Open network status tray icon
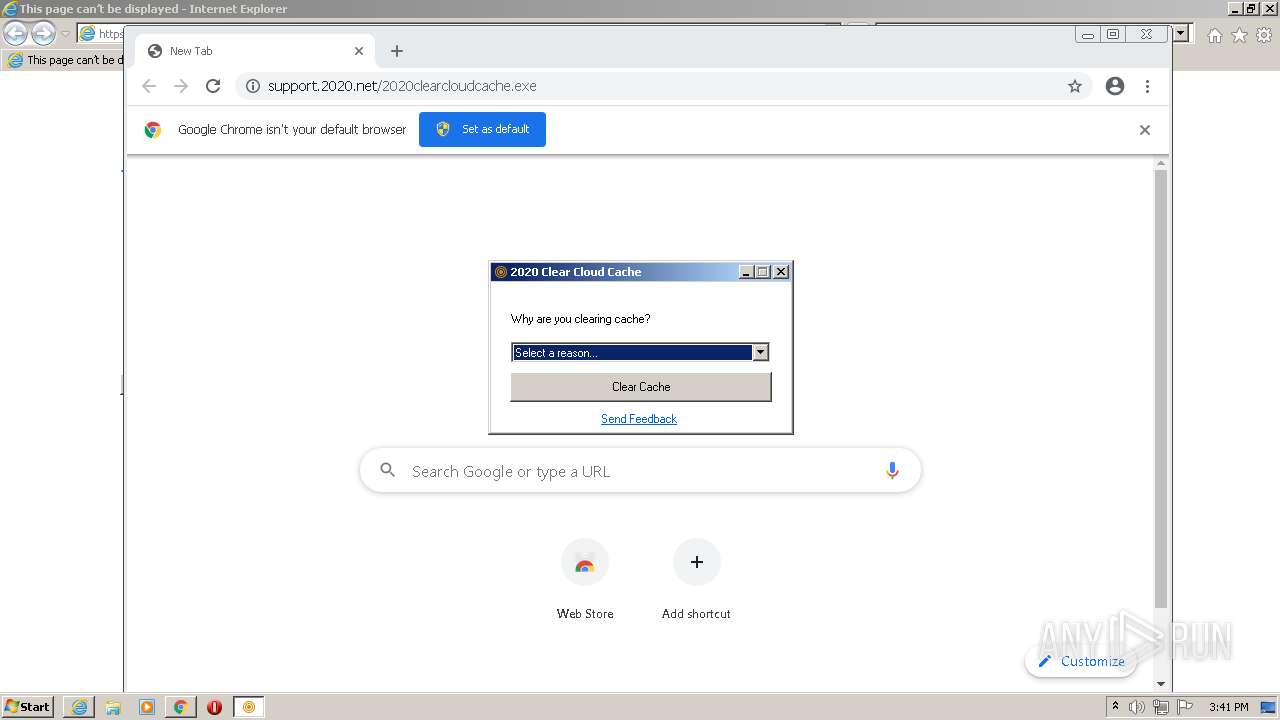The image size is (1280, 720). pos(1160,707)
